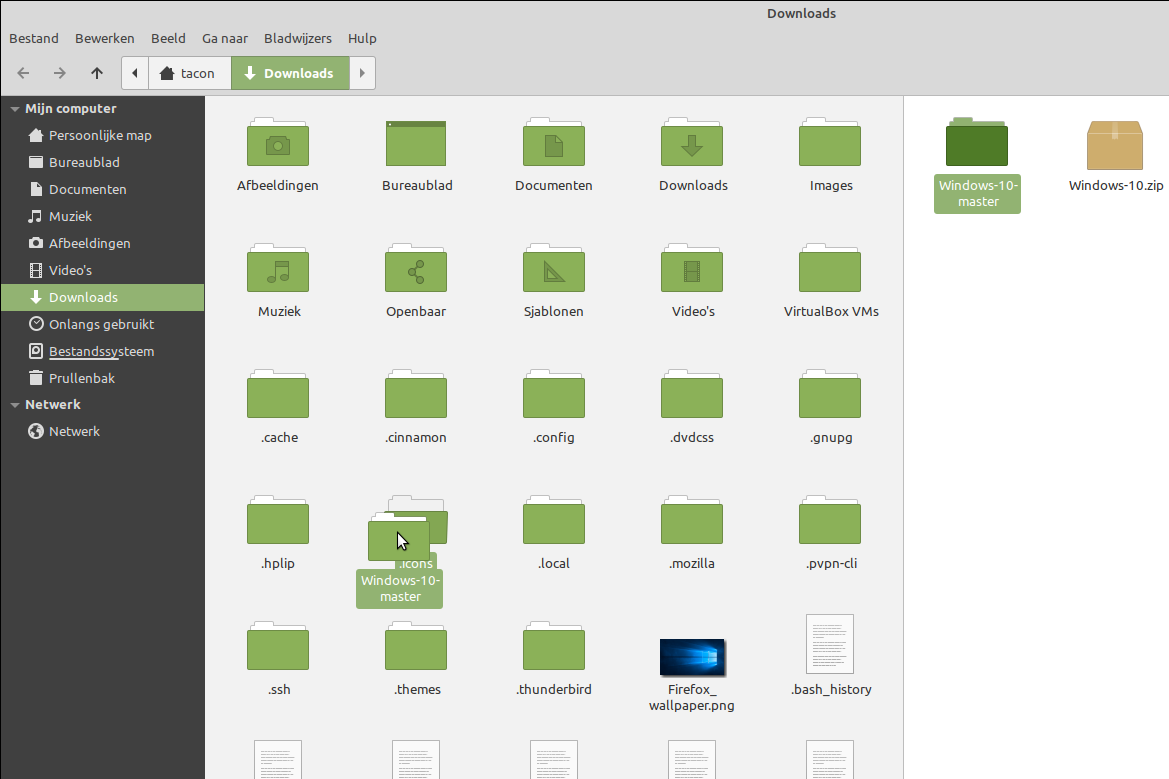This screenshot has height=779, width=1169.
Task: Select the Muziek folder icon
Action: 278,269
